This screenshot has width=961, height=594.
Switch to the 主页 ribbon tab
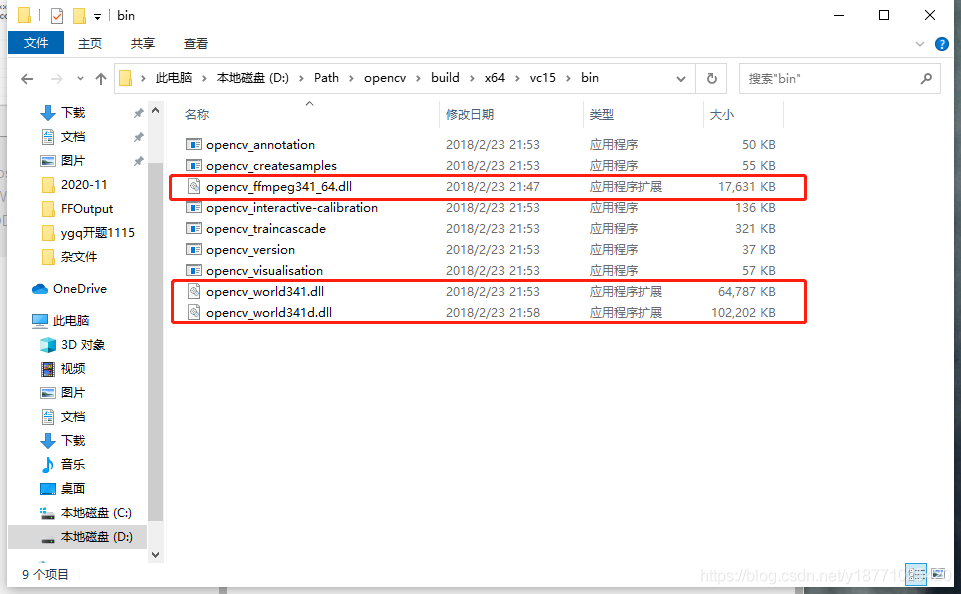click(89, 44)
